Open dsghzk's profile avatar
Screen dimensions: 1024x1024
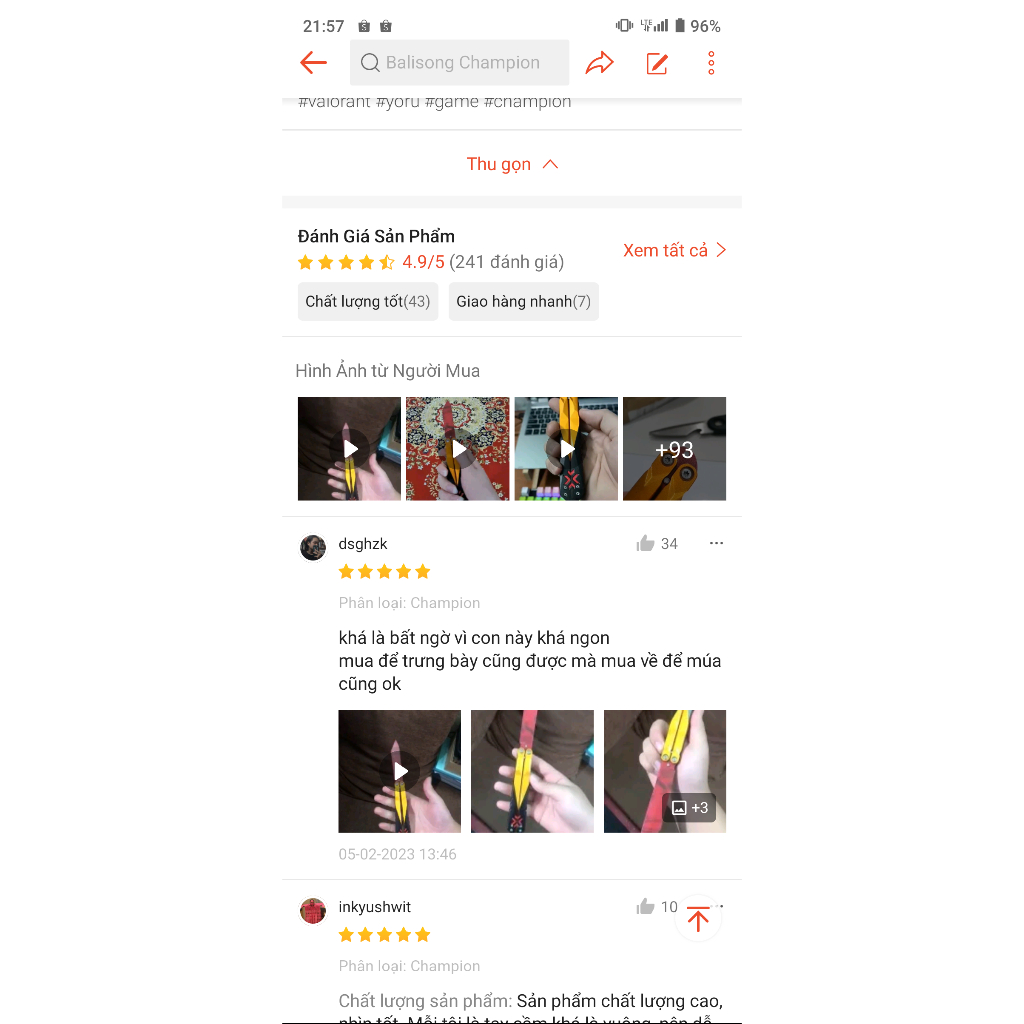(x=313, y=547)
